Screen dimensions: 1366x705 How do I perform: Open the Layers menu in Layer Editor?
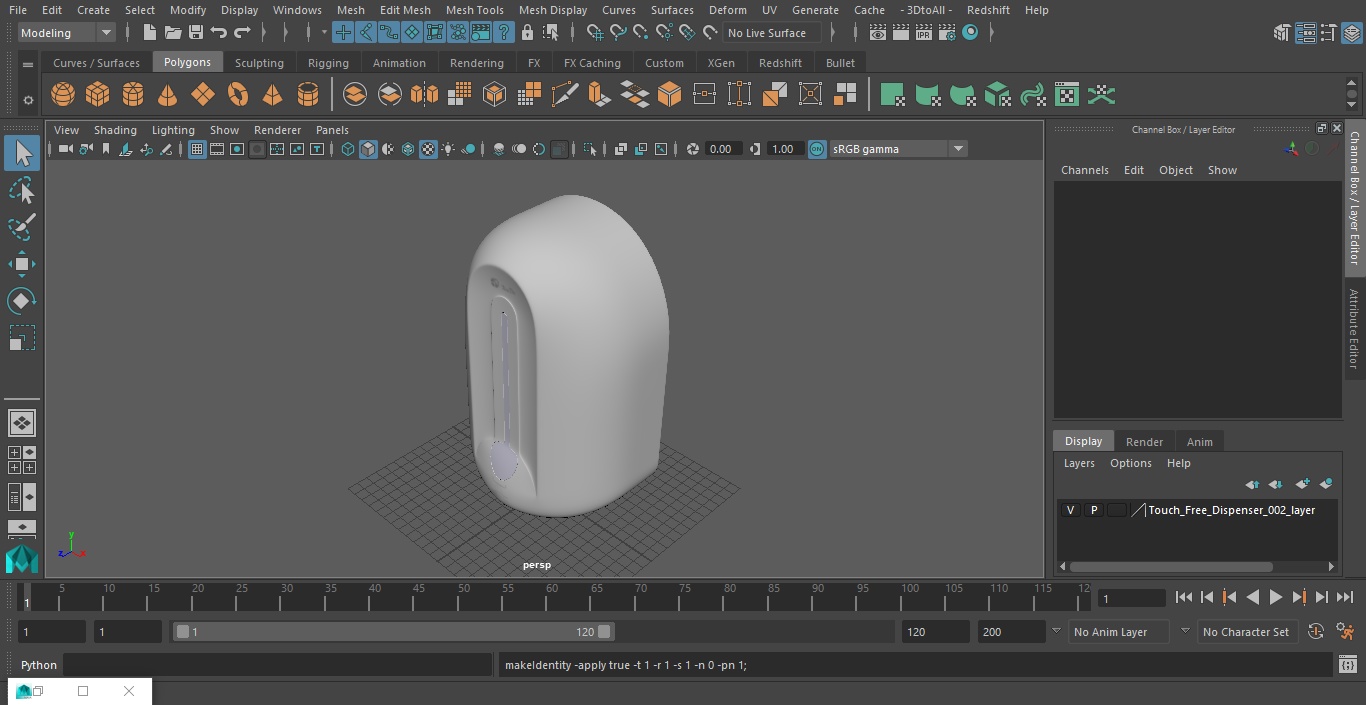[x=1079, y=463]
